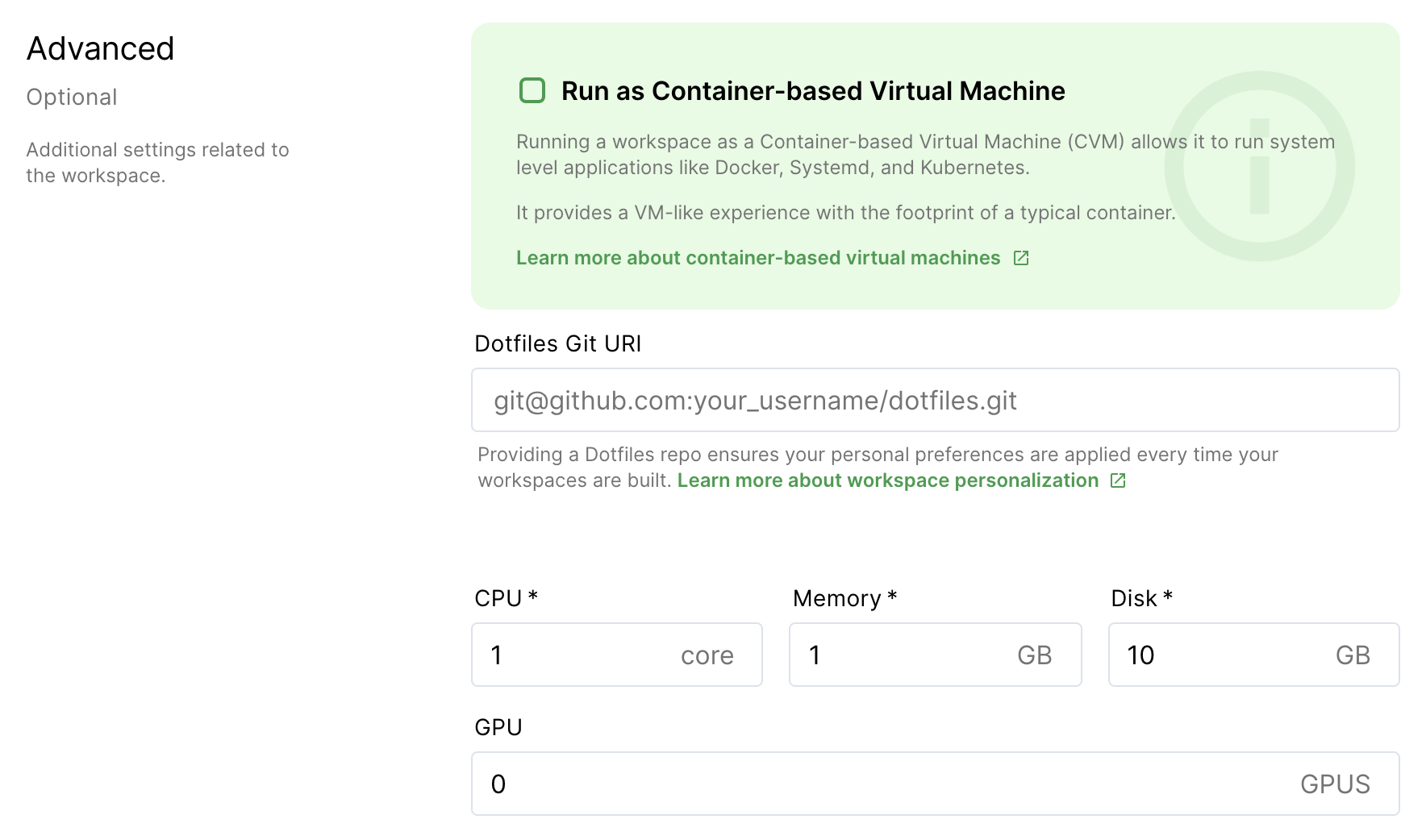Click the placeholder text git@github.com:your_username/dotfiles.git

tap(757, 399)
